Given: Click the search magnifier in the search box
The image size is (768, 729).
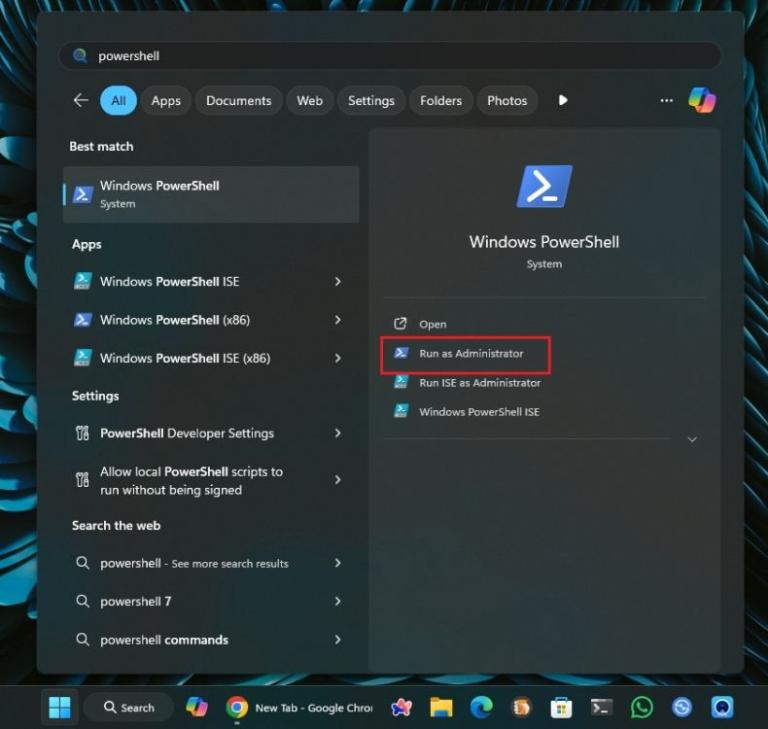Looking at the screenshot, I should (80, 56).
